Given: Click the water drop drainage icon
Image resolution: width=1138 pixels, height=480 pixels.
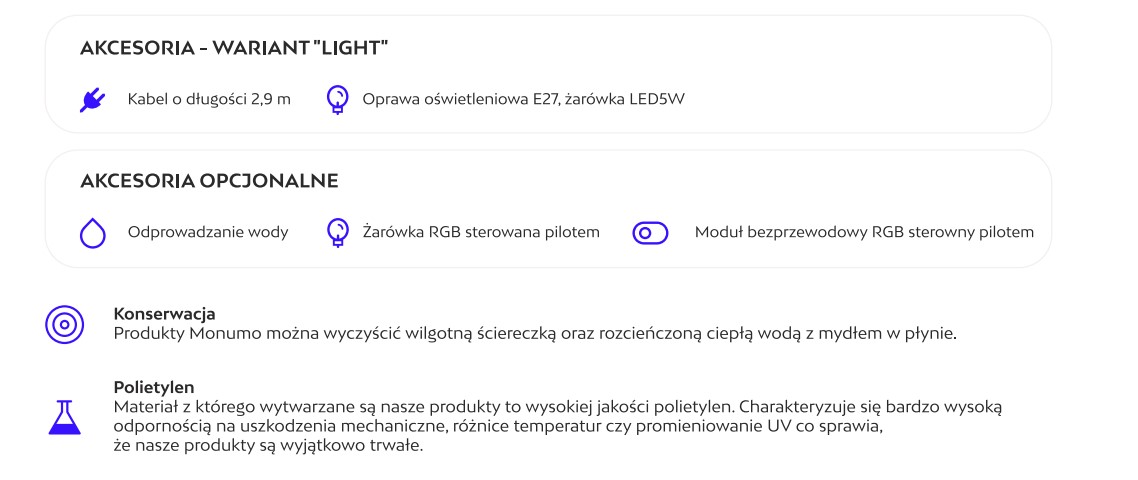Looking at the screenshot, I should click(x=91, y=233).
